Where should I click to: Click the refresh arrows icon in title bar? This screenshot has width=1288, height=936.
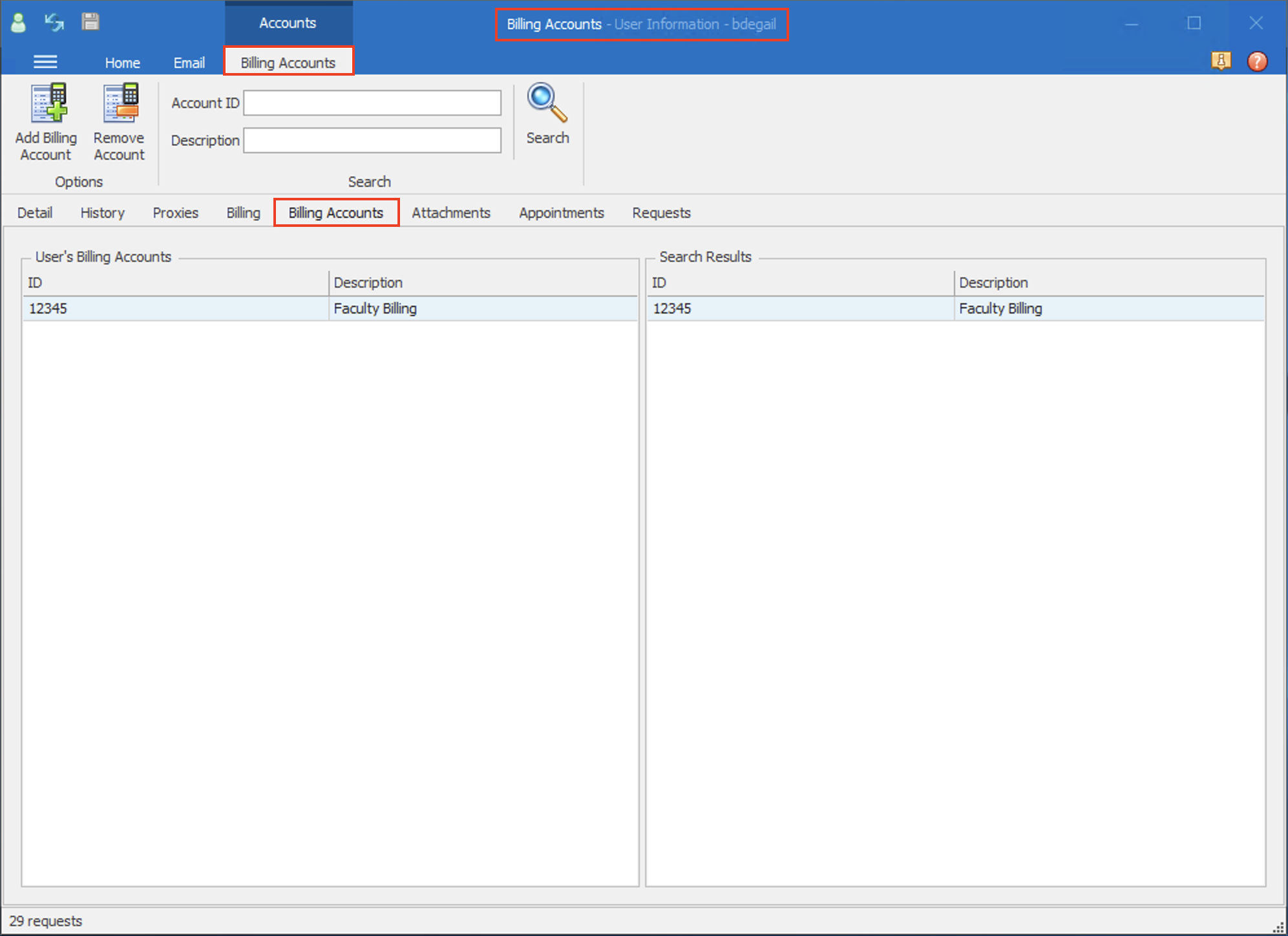(x=54, y=23)
